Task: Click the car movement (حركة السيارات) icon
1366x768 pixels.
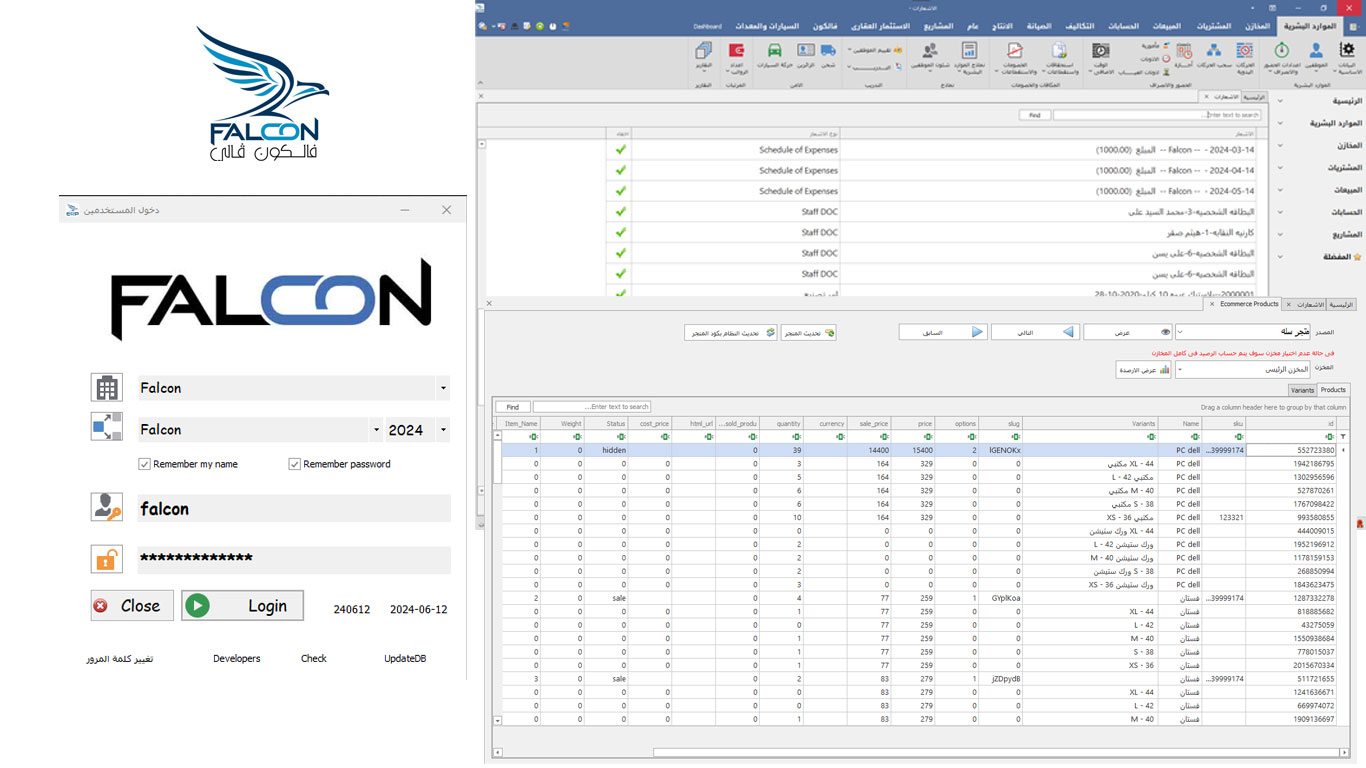Action: [774, 50]
